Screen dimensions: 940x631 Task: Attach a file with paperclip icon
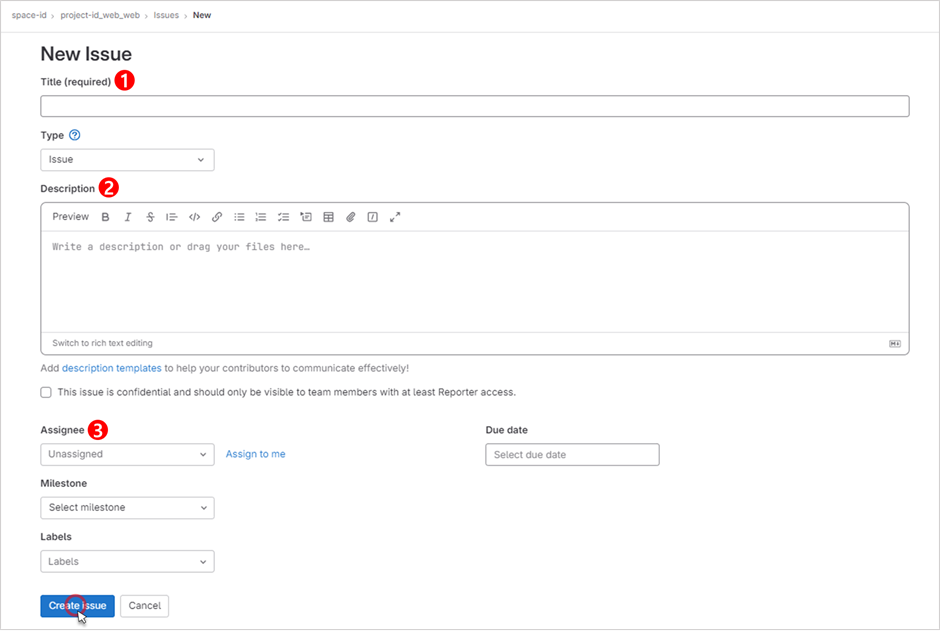[350, 217]
